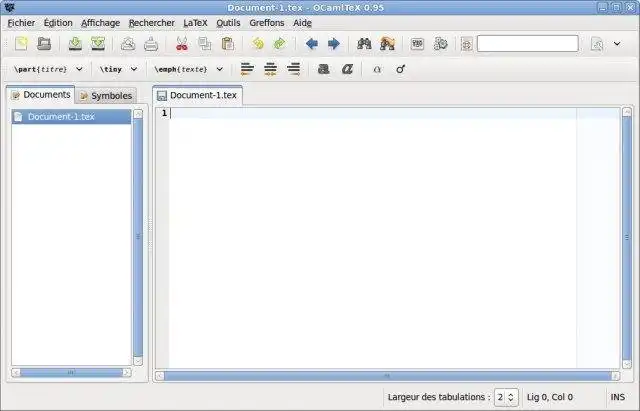Click the 'Largeur des tabulations' label
The image size is (640, 411).
pos(439,397)
